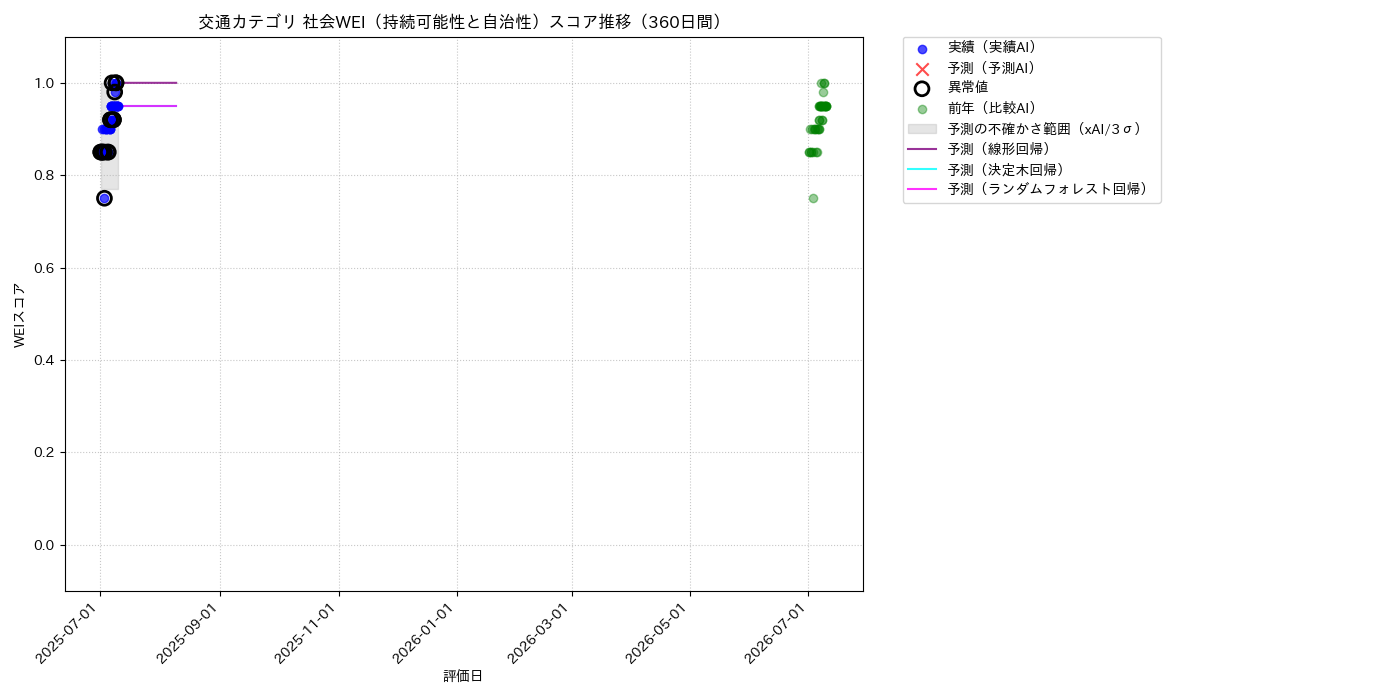
Task: Click the y-axis label WEIスコア
Action: click(x=20, y=315)
